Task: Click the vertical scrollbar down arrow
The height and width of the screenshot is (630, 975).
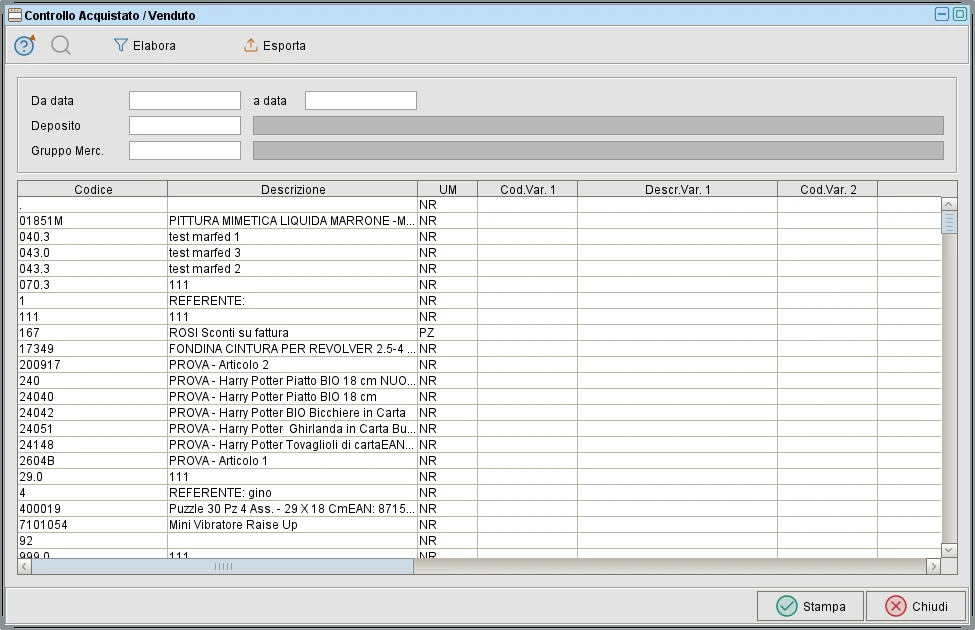Action: 949,549
